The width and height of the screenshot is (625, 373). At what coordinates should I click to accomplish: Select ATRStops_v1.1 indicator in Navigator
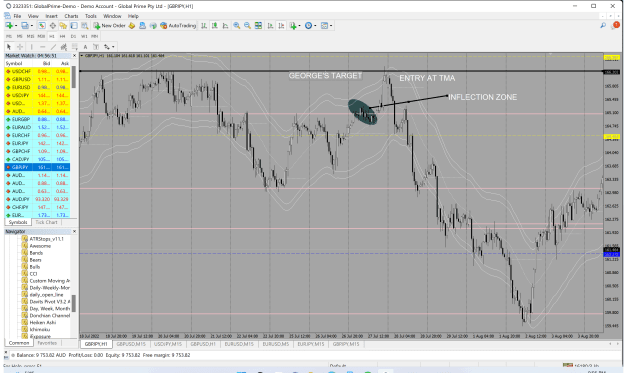pyautogui.click(x=43, y=239)
